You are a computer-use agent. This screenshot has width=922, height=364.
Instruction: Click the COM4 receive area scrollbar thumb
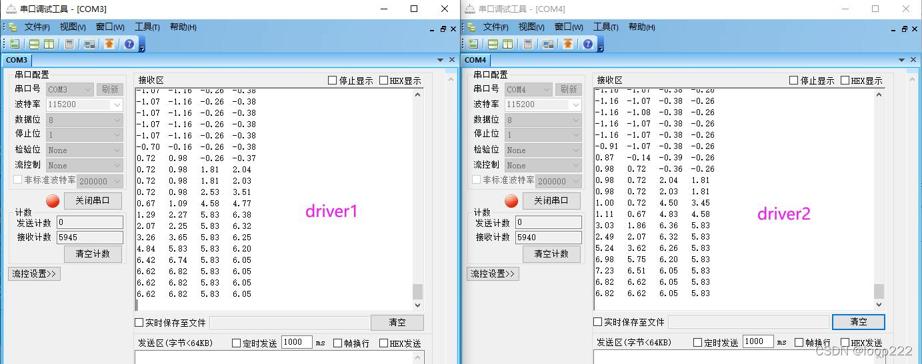point(878,291)
